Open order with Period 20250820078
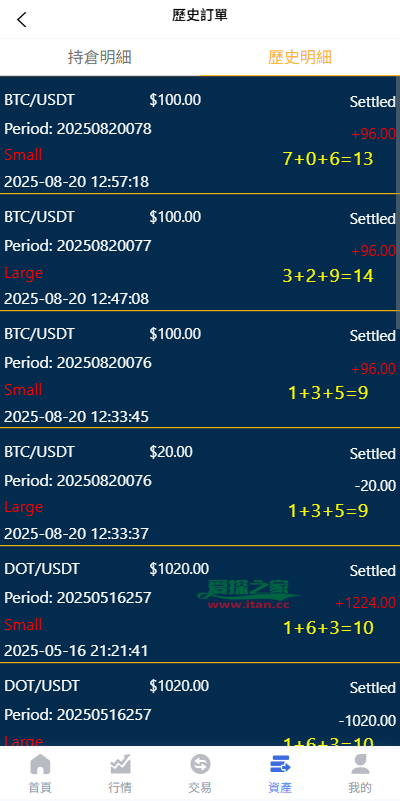 click(200, 135)
